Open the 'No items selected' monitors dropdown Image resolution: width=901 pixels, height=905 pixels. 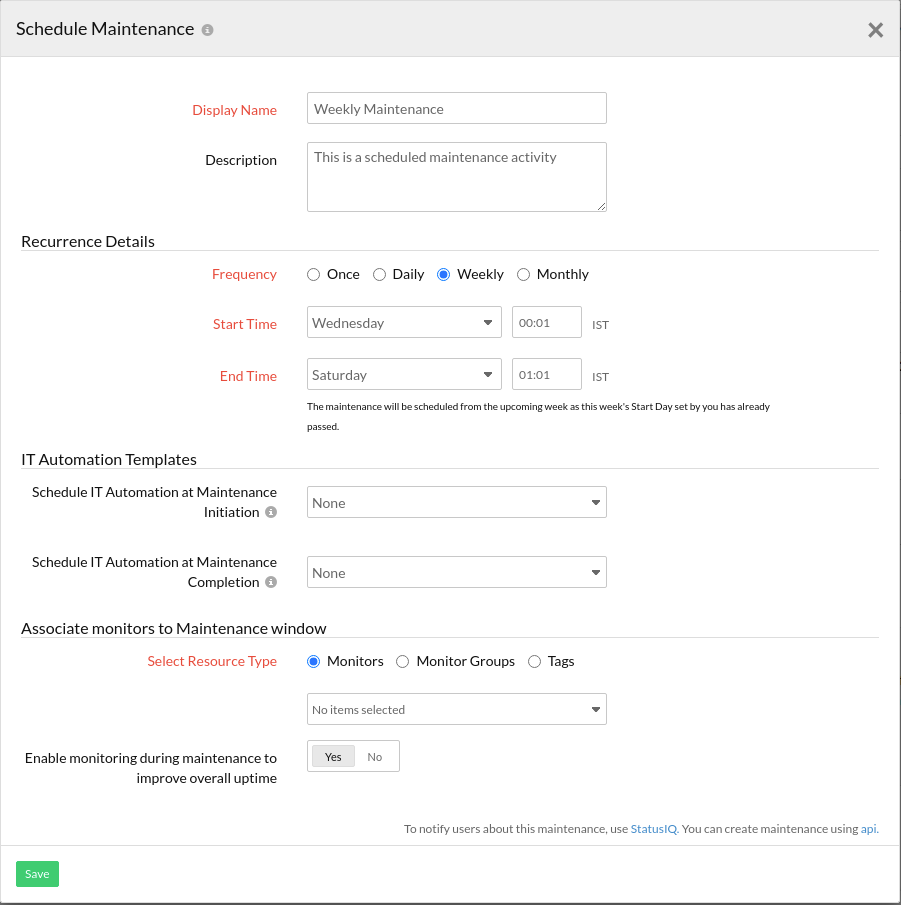(x=456, y=709)
